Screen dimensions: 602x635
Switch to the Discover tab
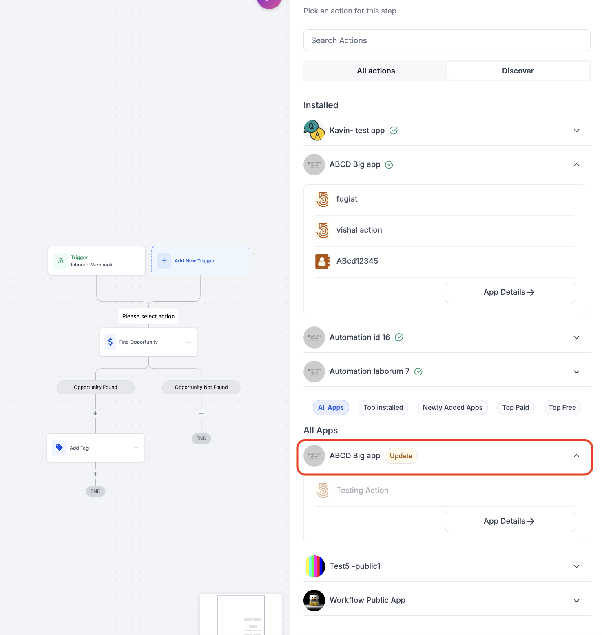tap(518, 70)
